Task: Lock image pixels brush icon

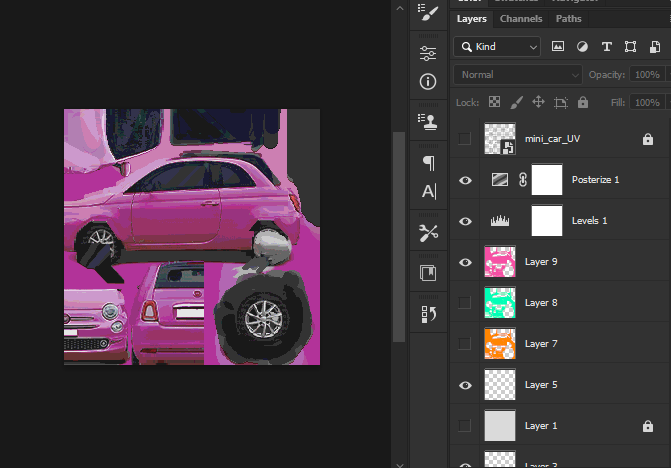Action: (x=517, y=102)
